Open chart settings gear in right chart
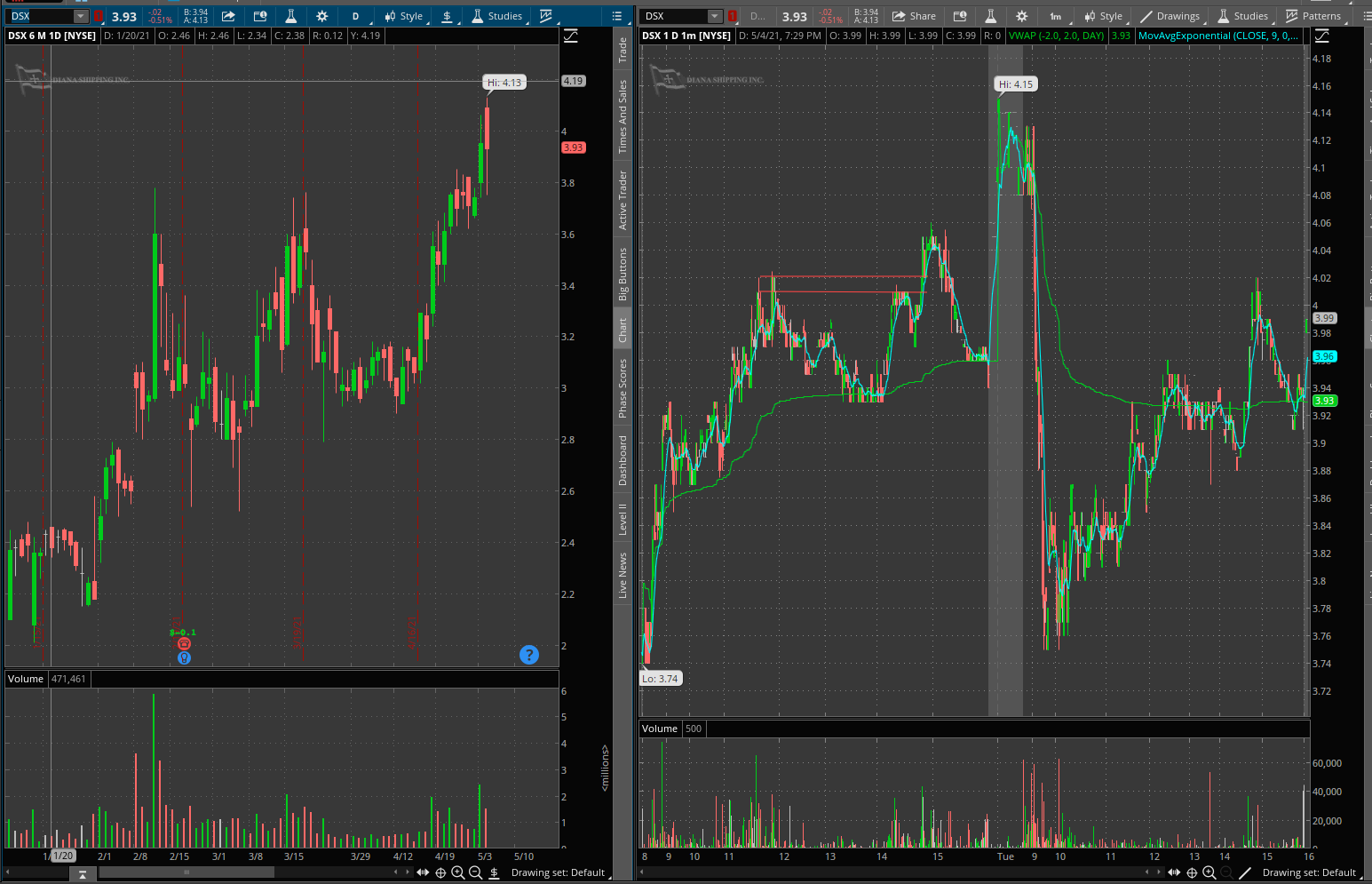The image size is (1372, 884). [1021, 16]
